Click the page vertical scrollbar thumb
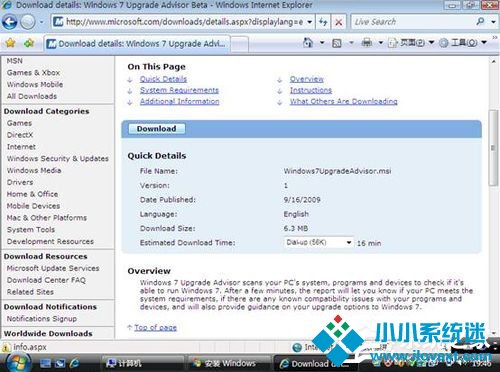 tap(493, 148)
